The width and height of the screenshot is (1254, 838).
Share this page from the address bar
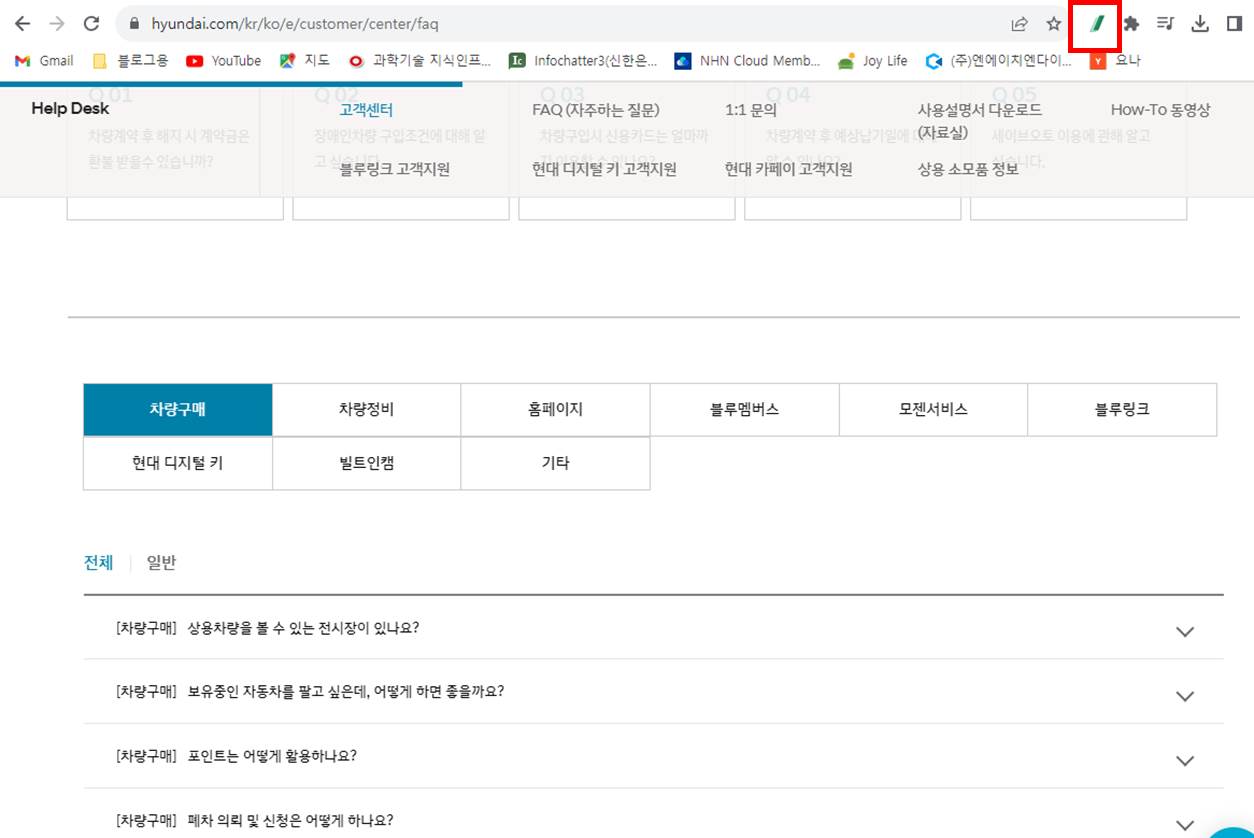coord(1019,23)
